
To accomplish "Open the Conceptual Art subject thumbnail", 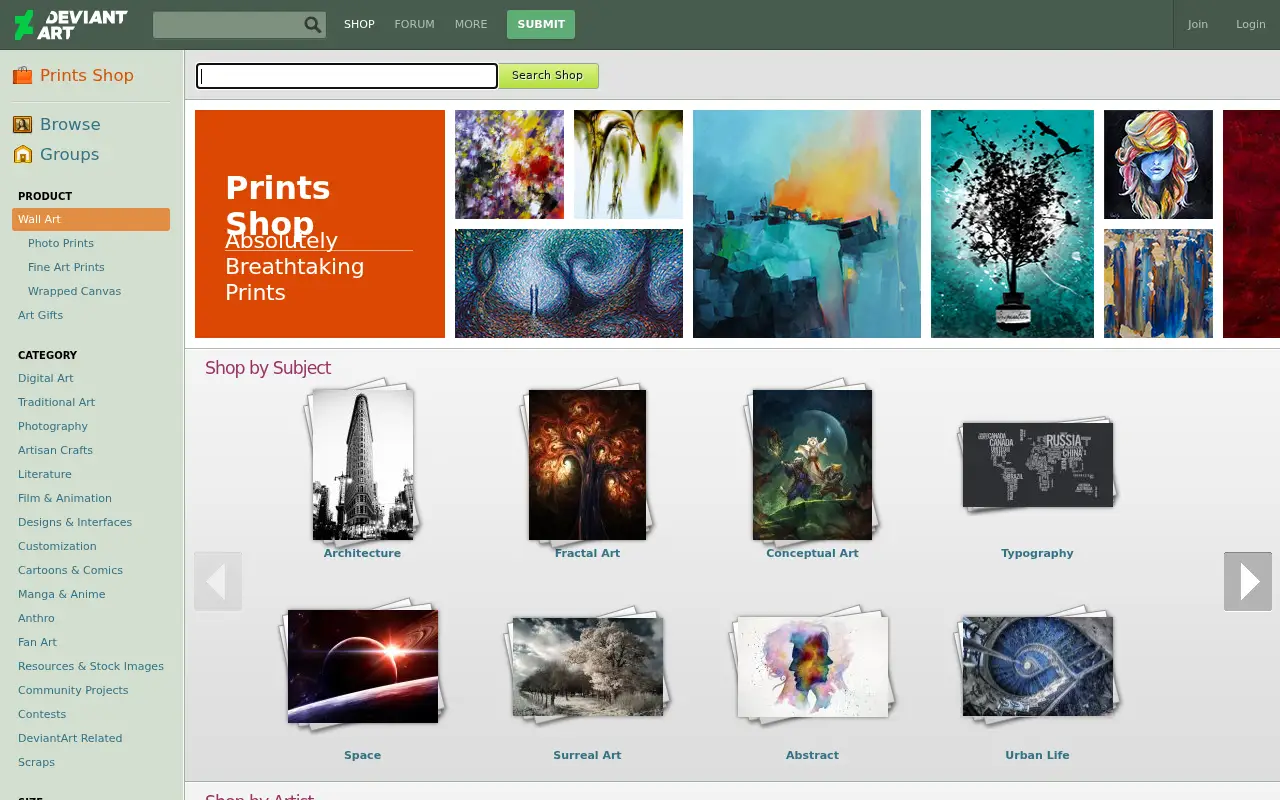I will tap(812, 464).
